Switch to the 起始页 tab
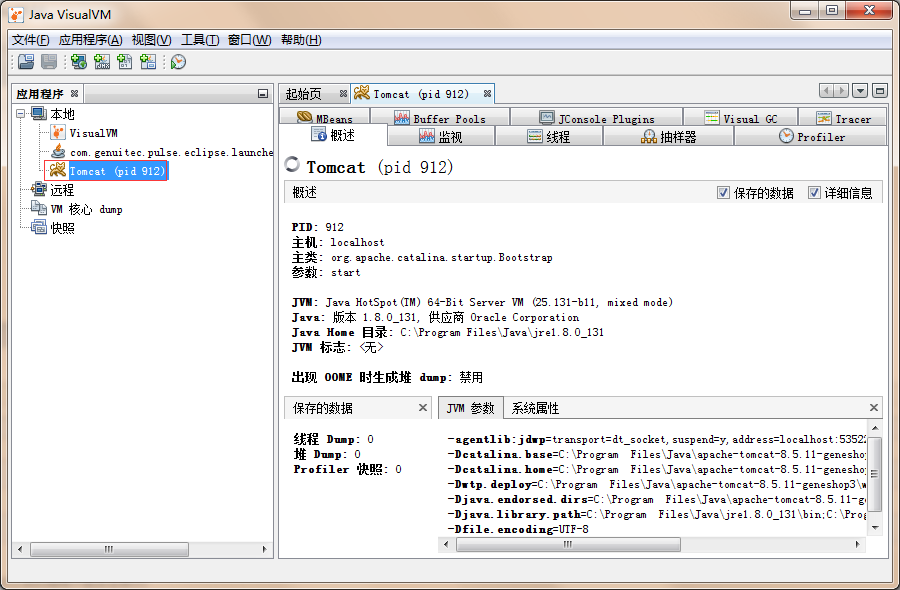 [304, 94]
